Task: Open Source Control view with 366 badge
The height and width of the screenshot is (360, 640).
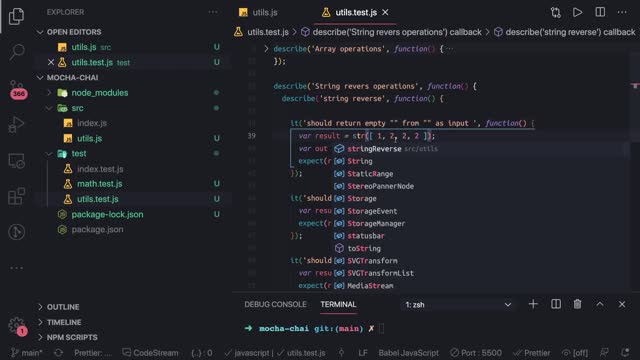Action: click(17, 89)
